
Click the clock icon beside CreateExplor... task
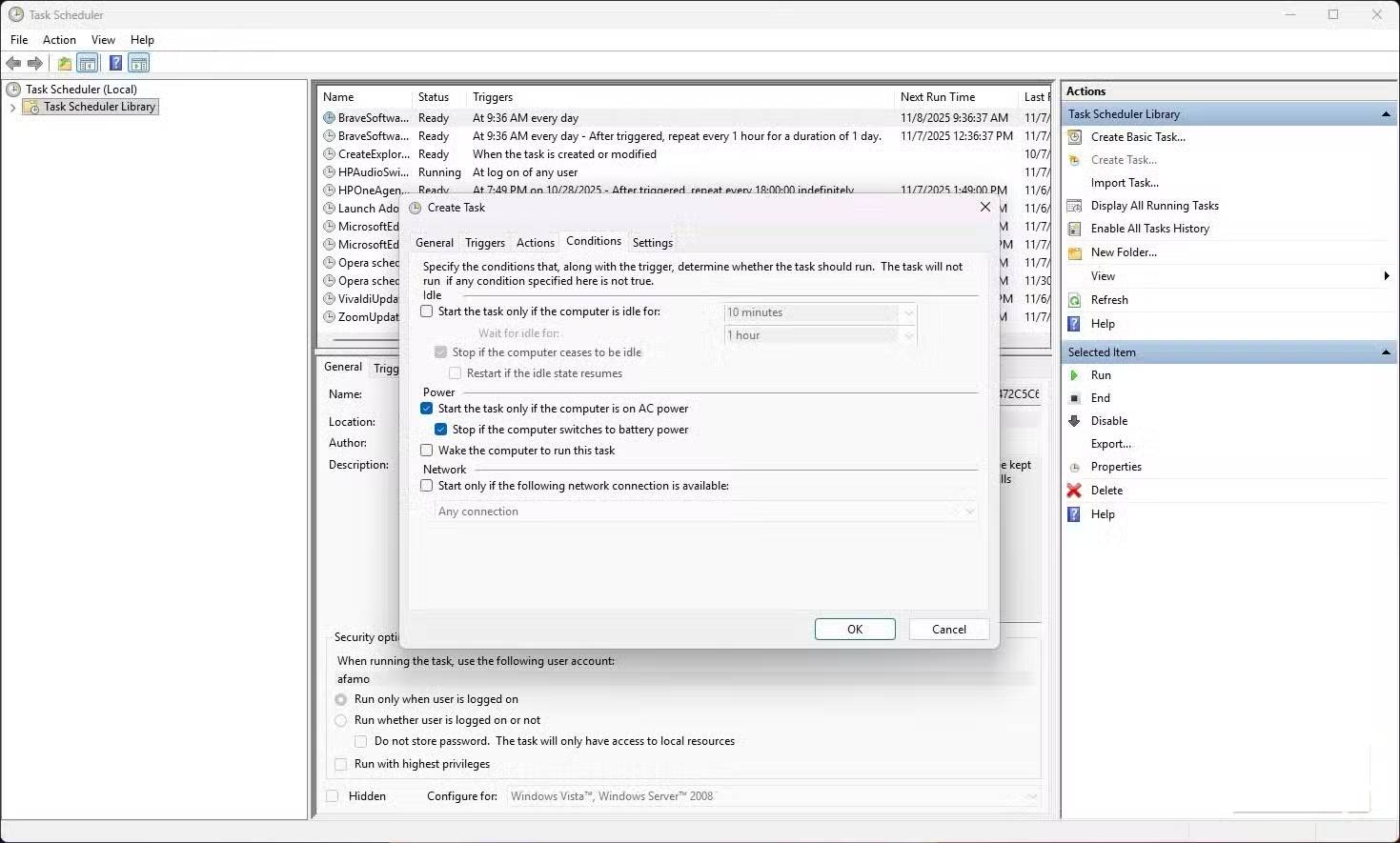(329, 154)
